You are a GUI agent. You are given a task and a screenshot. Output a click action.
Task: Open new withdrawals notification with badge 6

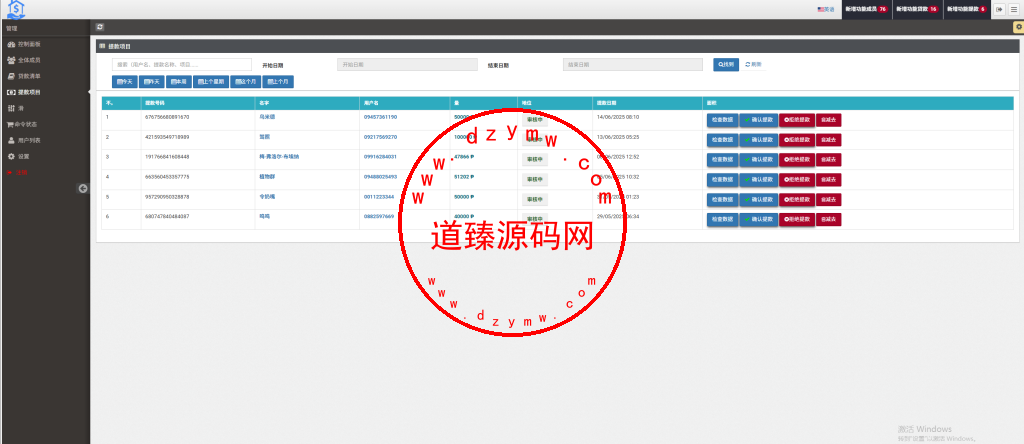[x=967, y=9]
